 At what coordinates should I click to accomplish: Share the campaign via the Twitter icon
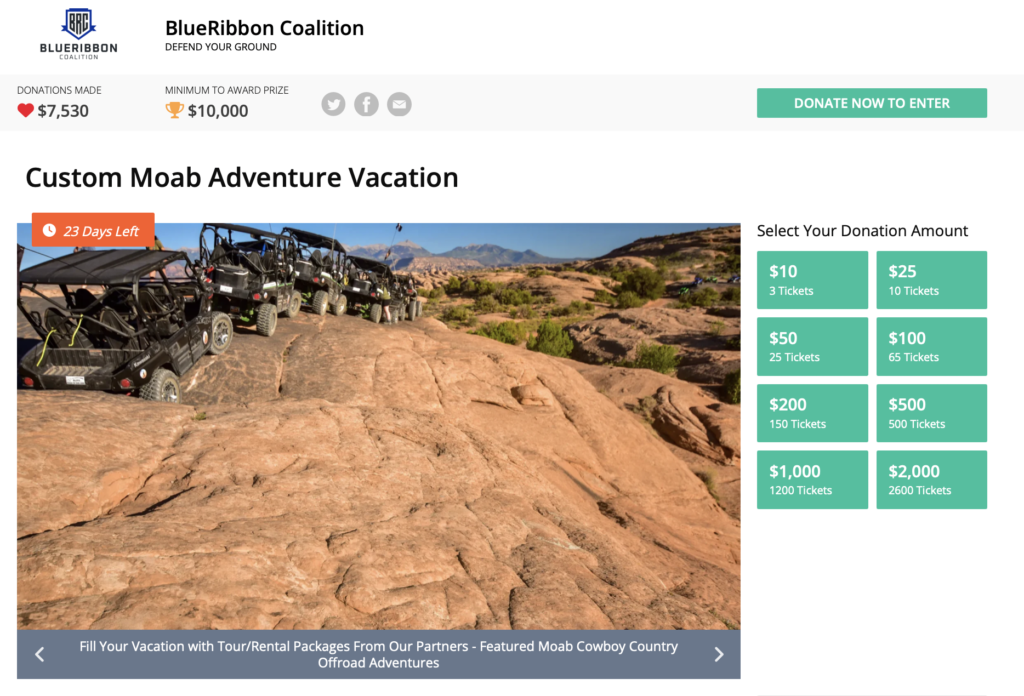333,104
